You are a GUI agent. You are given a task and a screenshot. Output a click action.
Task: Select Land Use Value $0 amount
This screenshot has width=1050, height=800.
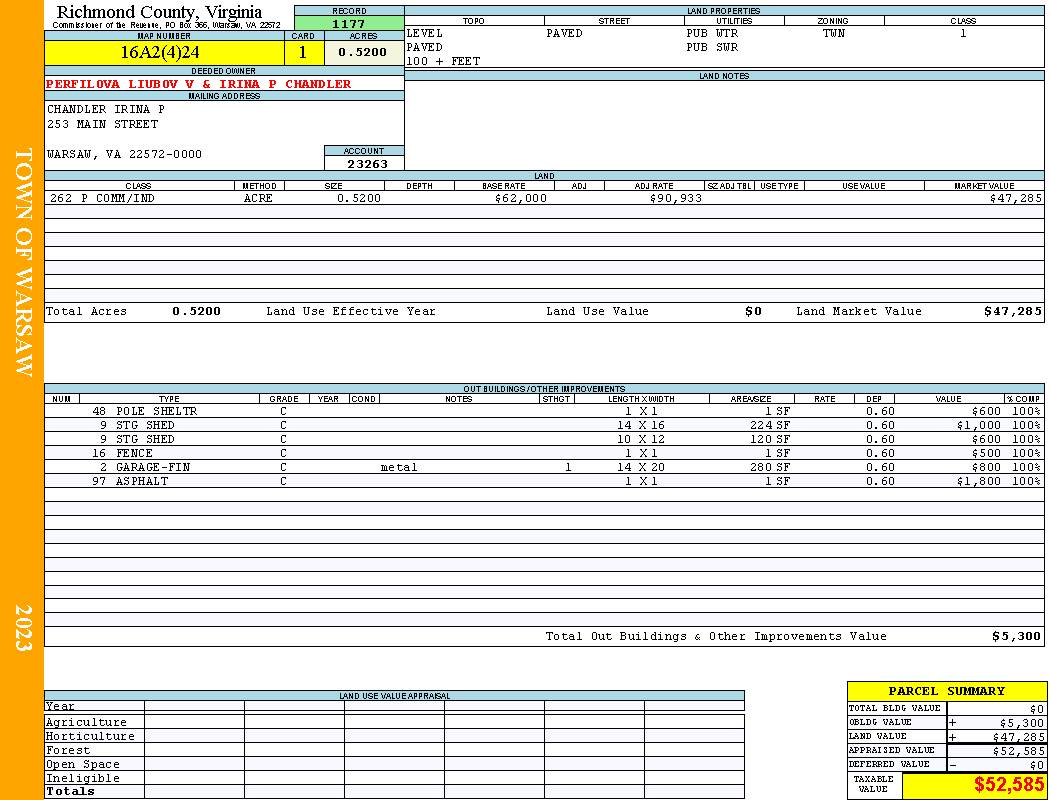[753, 311]
